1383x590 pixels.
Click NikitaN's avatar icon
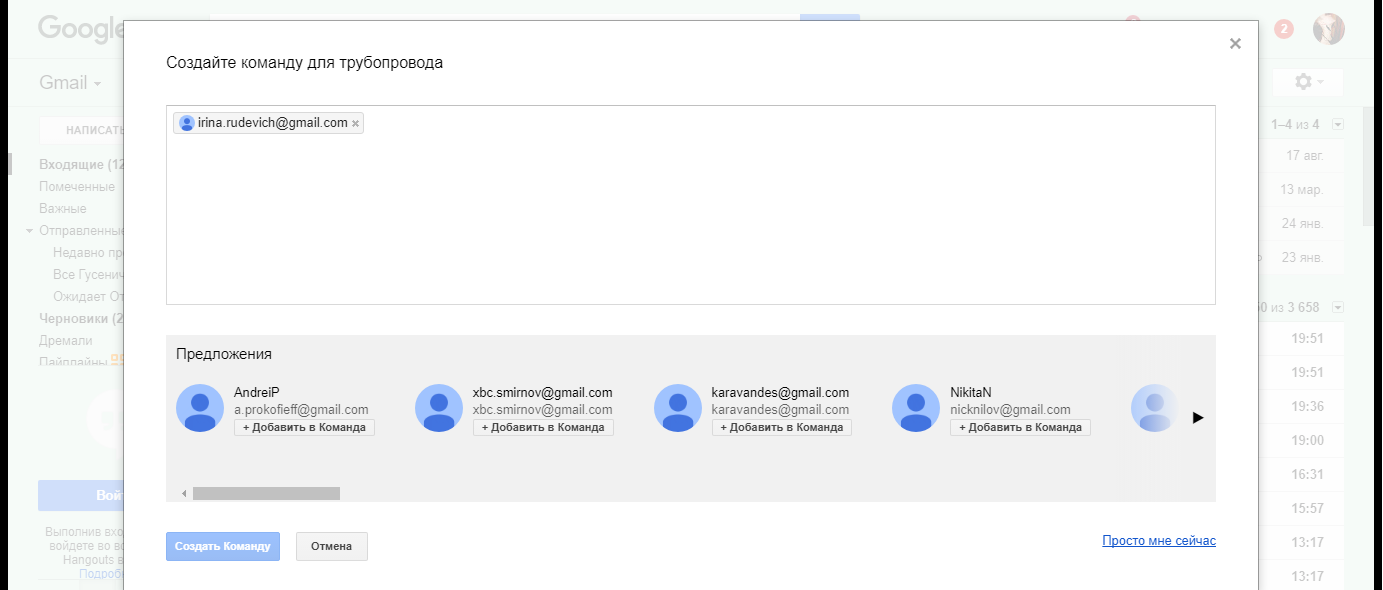916,408
